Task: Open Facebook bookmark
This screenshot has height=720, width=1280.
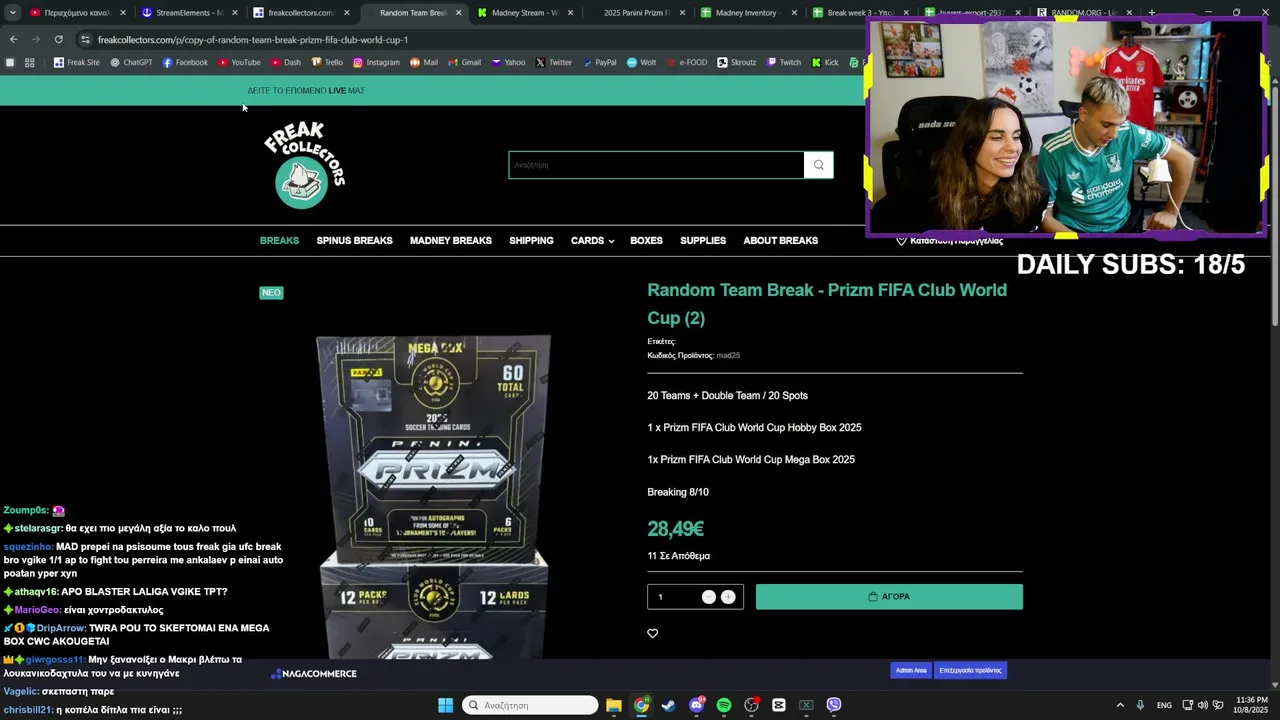Action: (185, 62)
